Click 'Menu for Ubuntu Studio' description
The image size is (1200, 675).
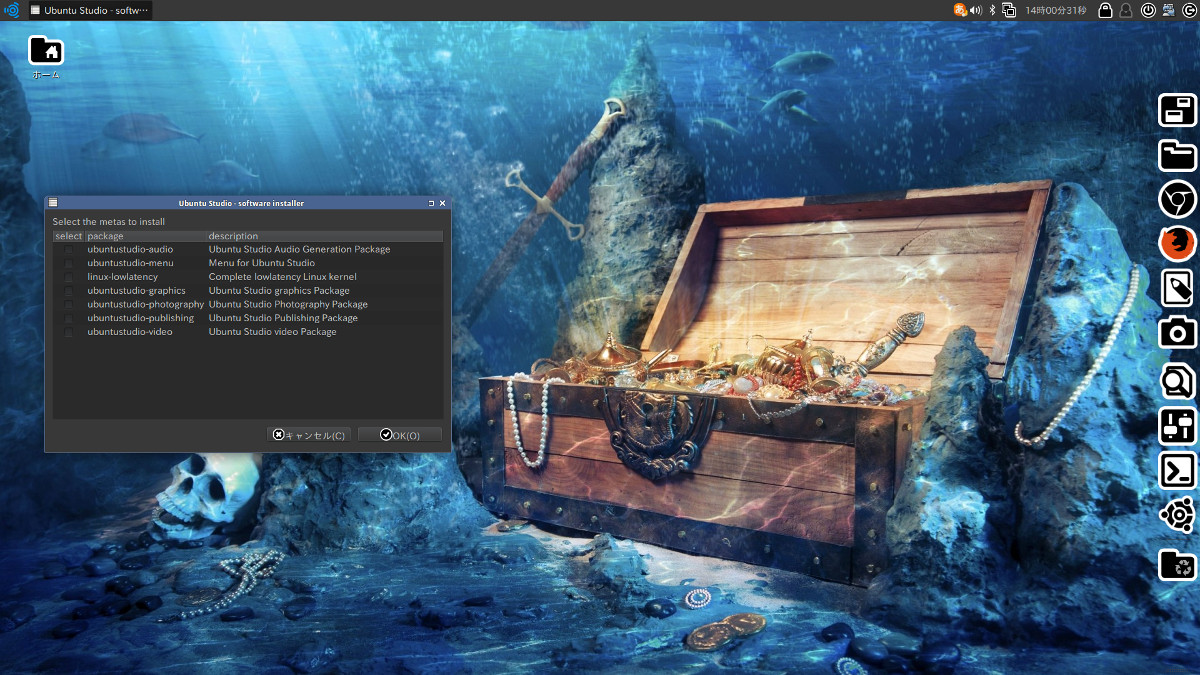(x=261, y=263)
